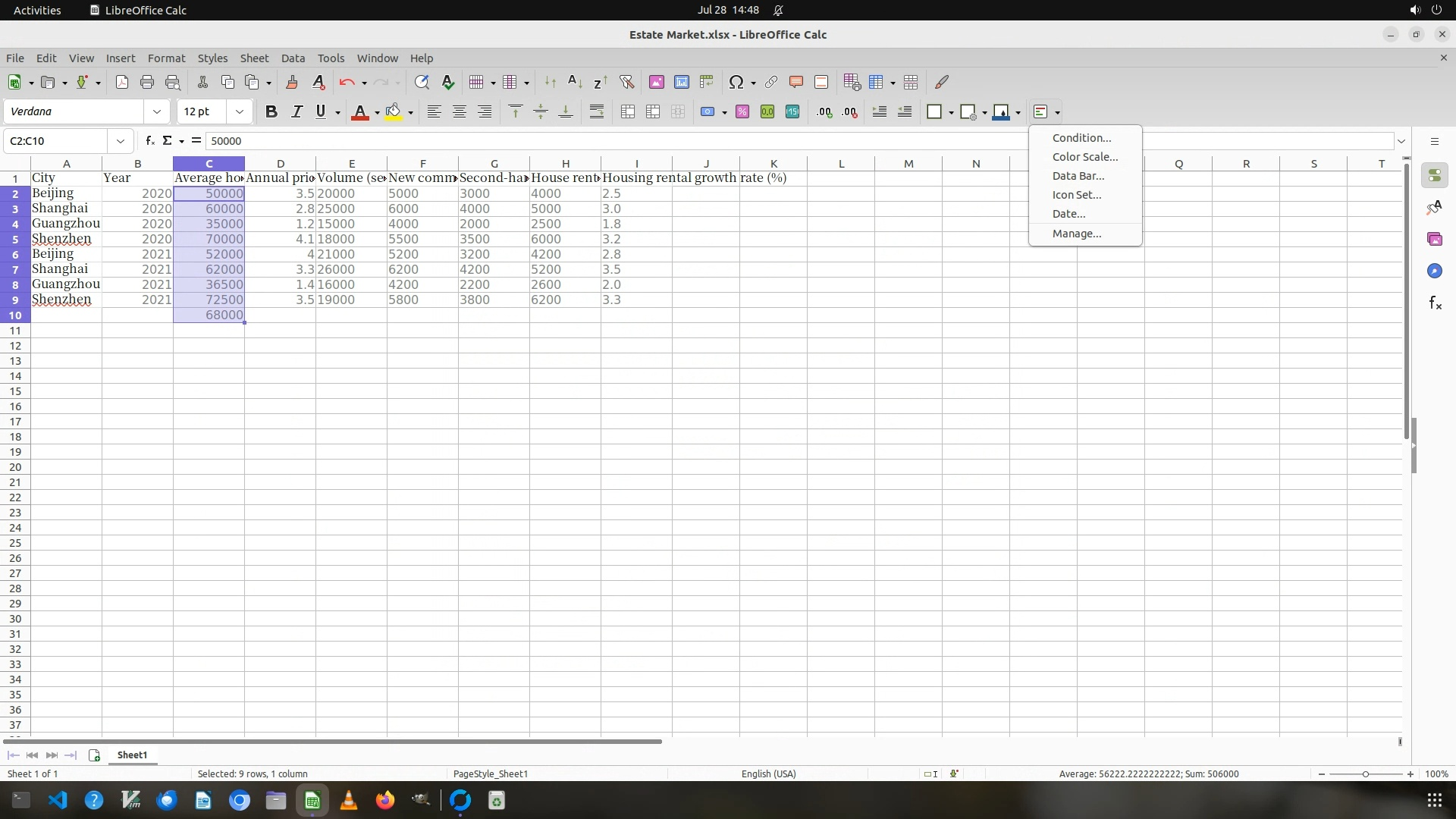Click the Clone Formatting paintbrush icon

coord(291,83)
